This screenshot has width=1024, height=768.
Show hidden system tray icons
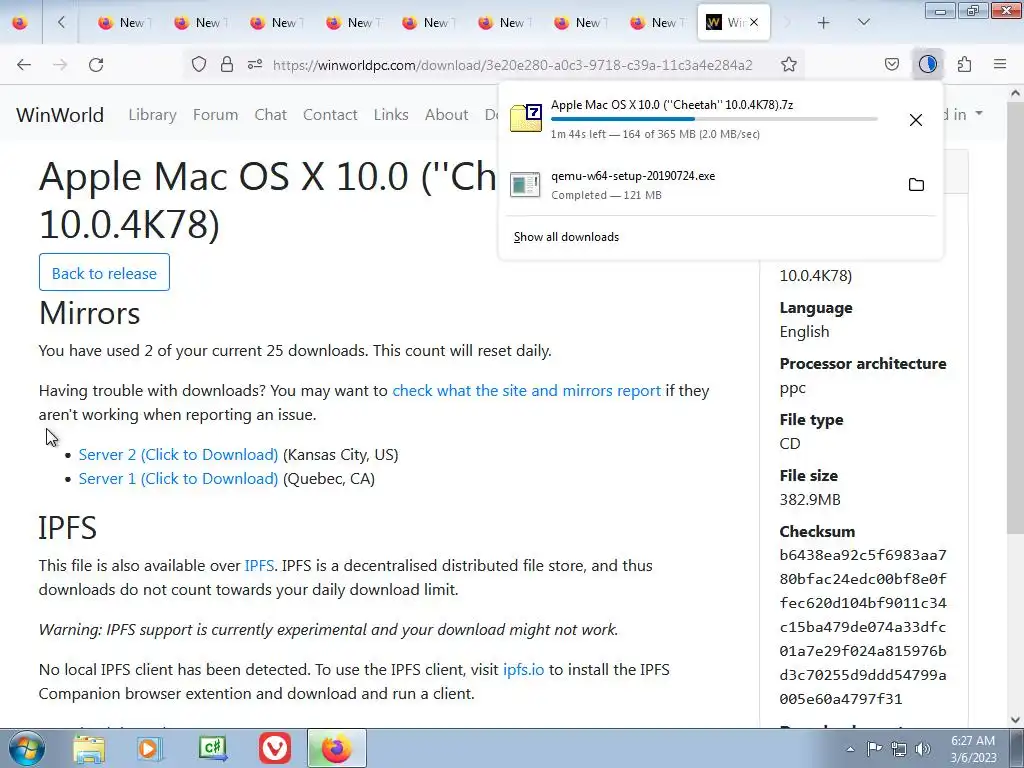pyautogui.click(x=850, y=749)
